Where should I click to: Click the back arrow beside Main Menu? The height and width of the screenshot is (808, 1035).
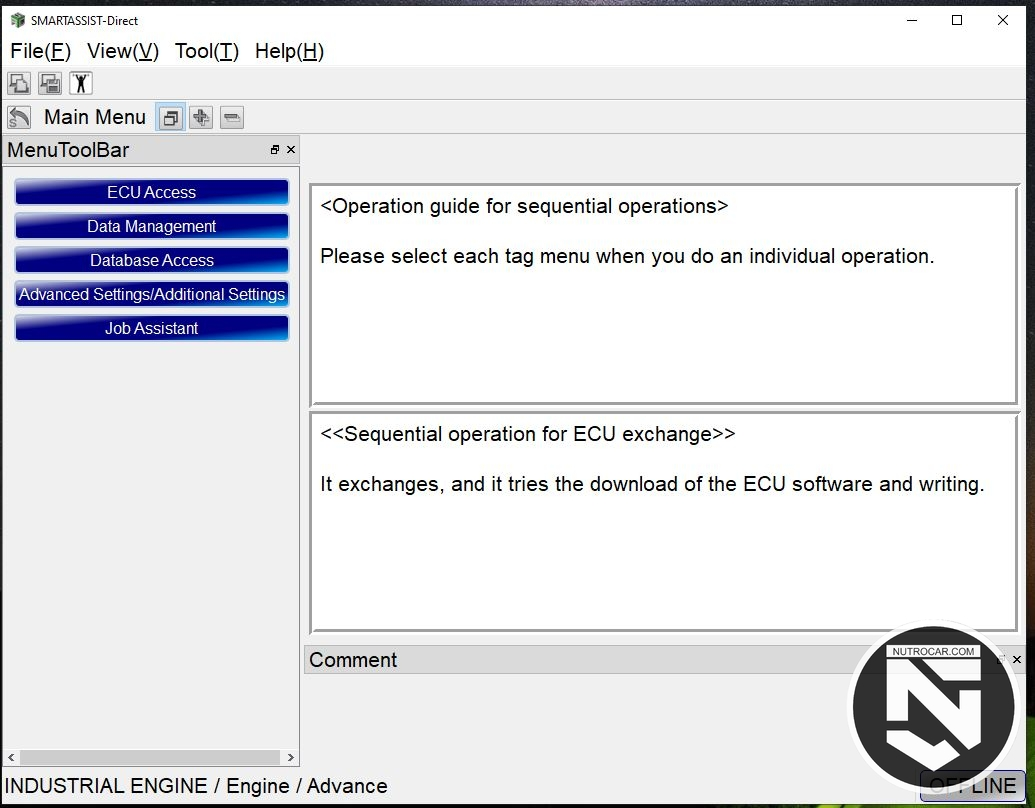[x=19, y=117]
